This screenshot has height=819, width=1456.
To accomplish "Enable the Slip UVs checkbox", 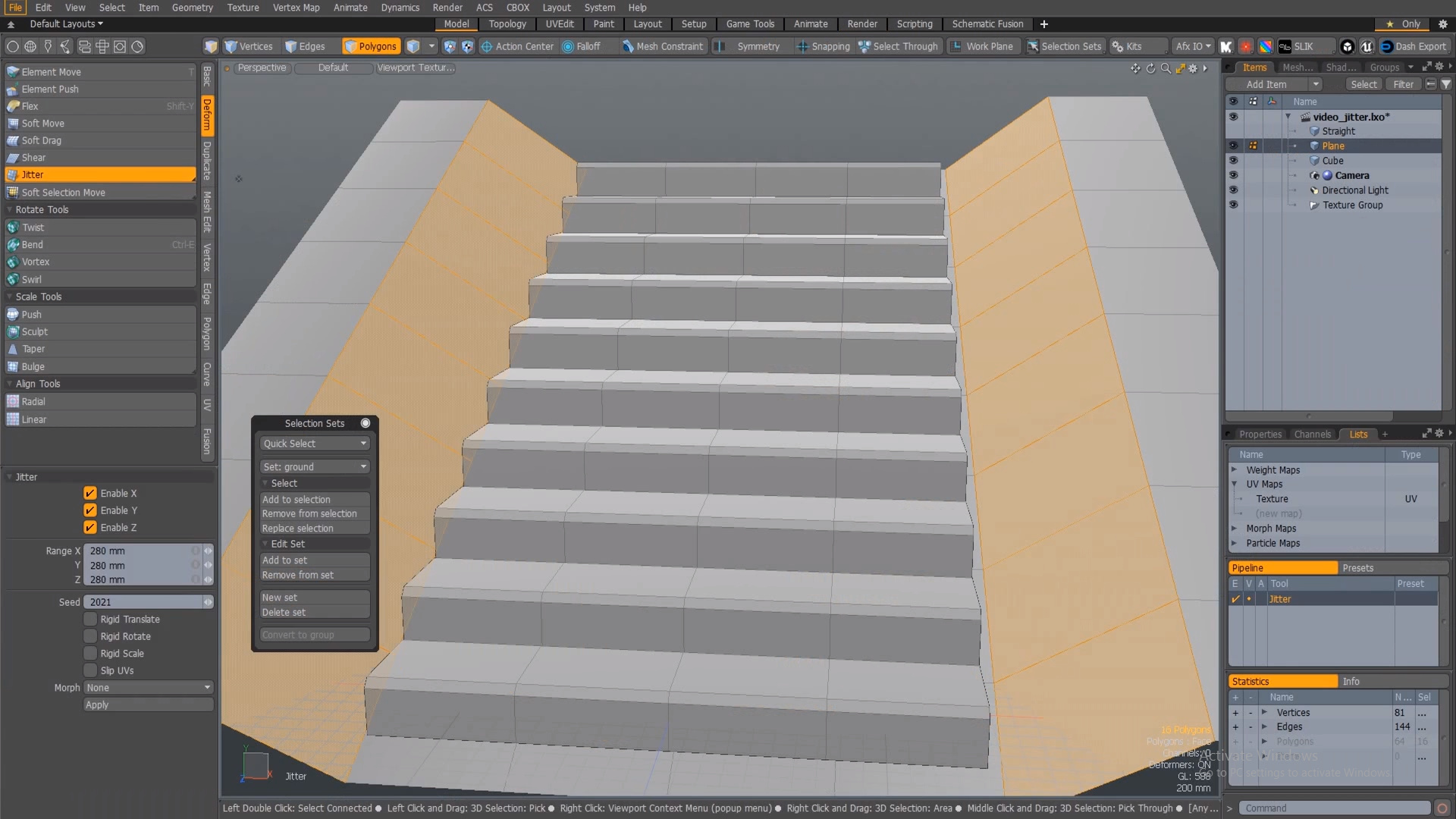I will [90, 670].
